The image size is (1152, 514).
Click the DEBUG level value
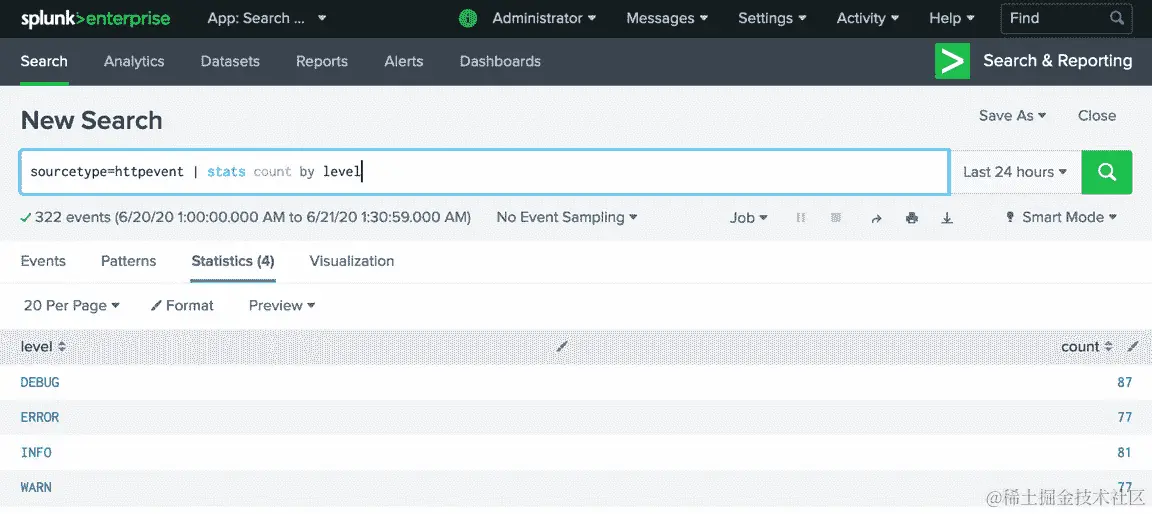point(40,382)
